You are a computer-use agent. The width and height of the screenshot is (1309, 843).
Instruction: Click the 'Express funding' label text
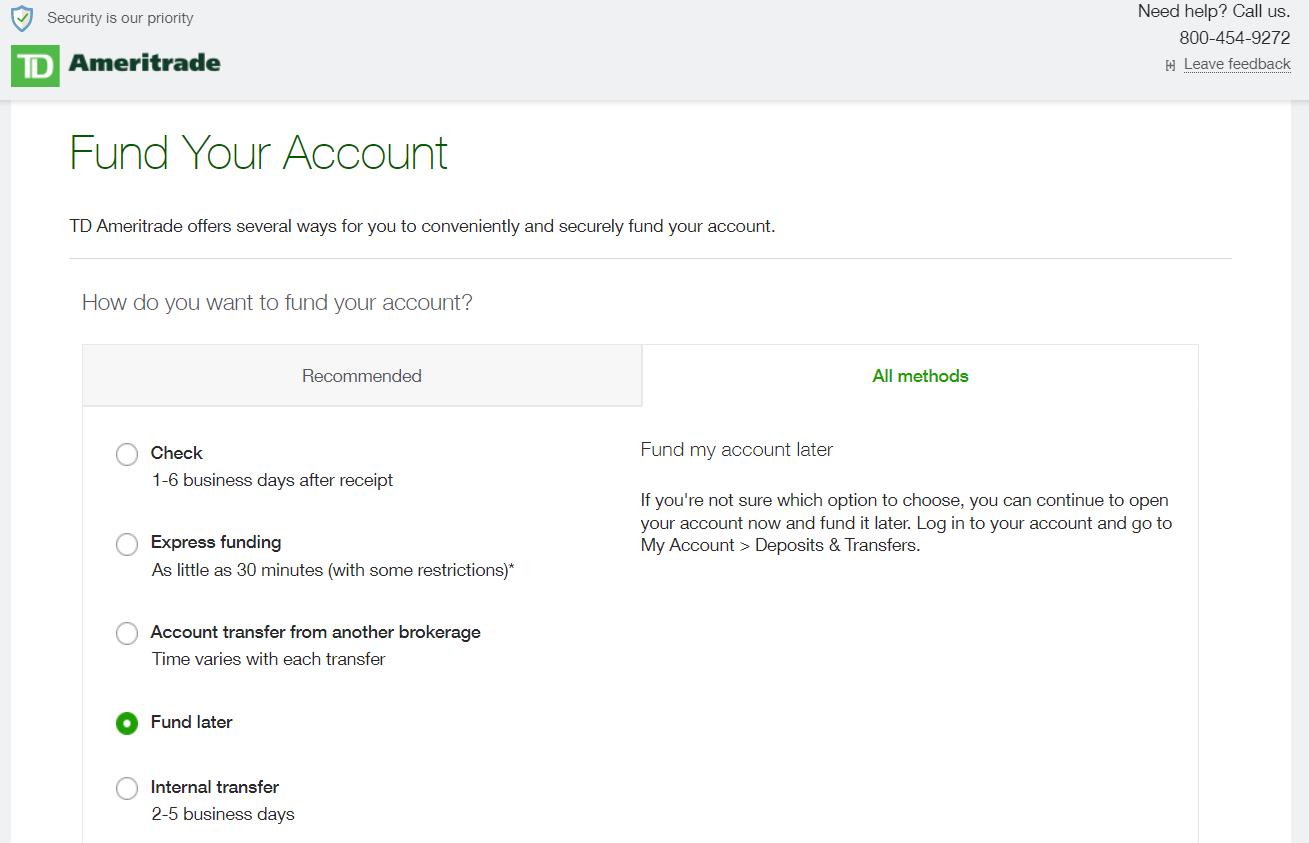pos(216,542)
